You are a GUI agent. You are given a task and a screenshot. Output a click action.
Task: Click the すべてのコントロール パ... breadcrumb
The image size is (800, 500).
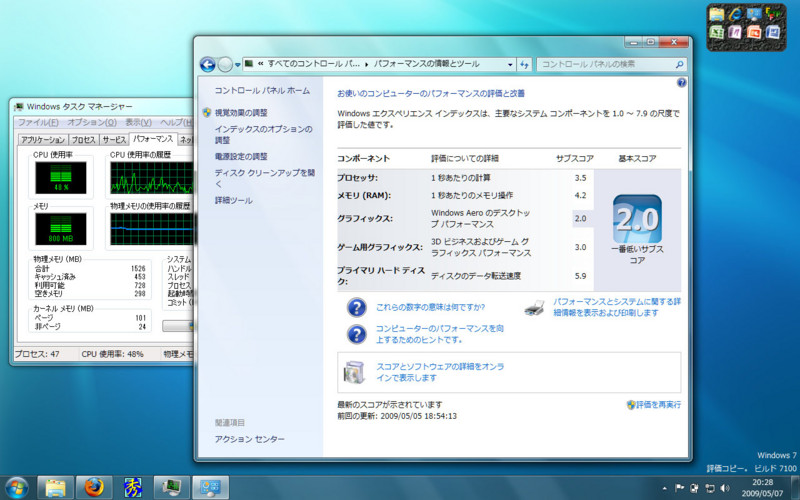pos(314,64)
